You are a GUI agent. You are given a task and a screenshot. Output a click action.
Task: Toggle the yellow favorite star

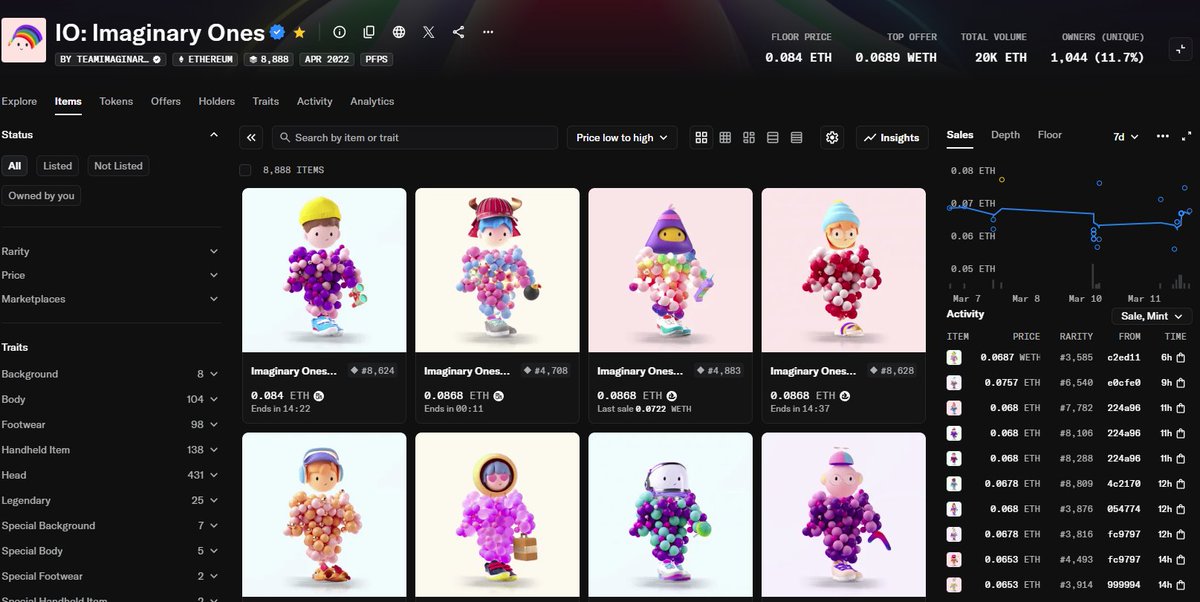point(299,33)
